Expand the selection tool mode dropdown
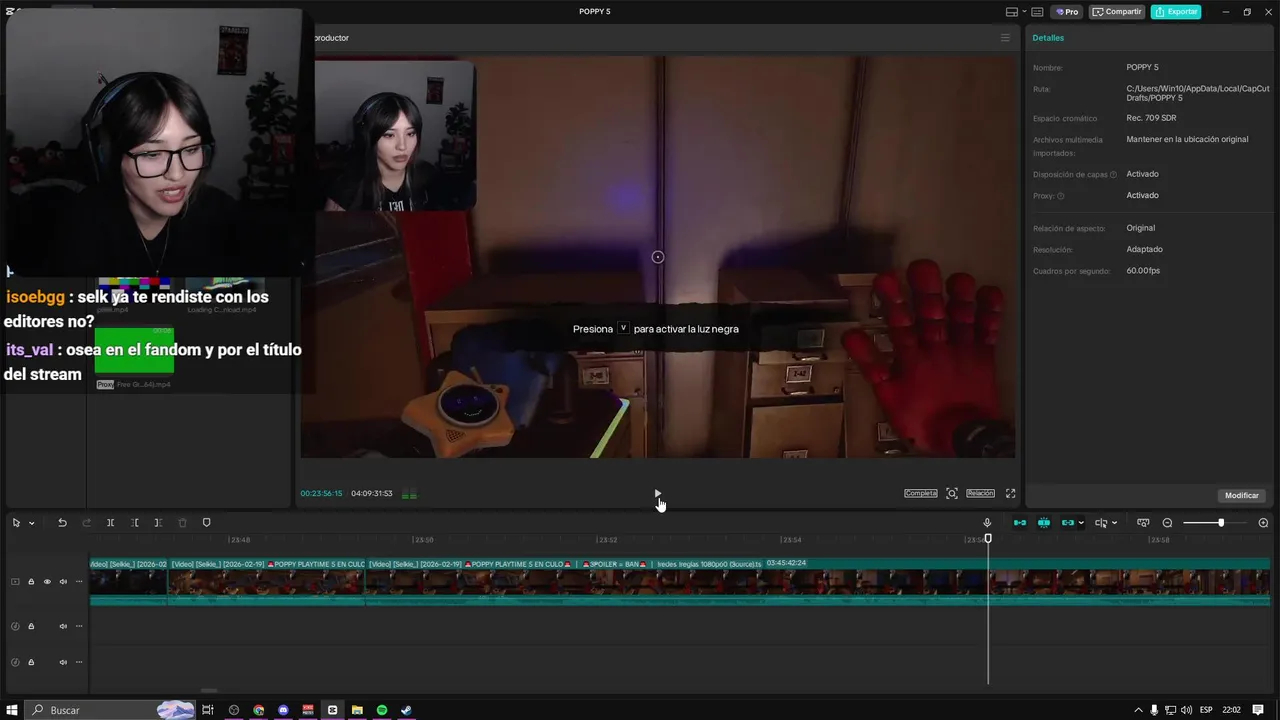Screen dimensions: 1280x720 point(31,523)
